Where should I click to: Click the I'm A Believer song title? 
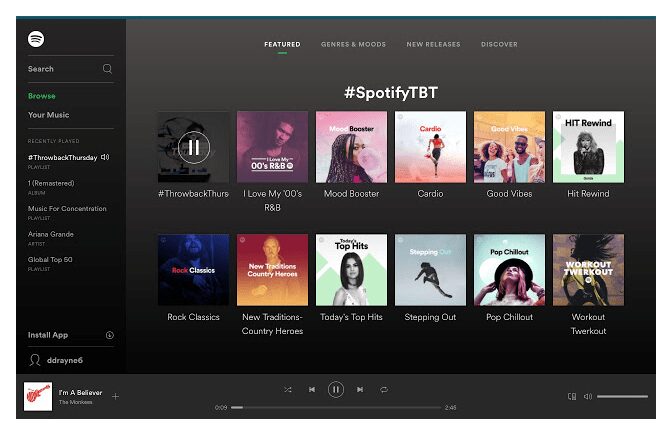pyautogui.click(x=80, y=393)
